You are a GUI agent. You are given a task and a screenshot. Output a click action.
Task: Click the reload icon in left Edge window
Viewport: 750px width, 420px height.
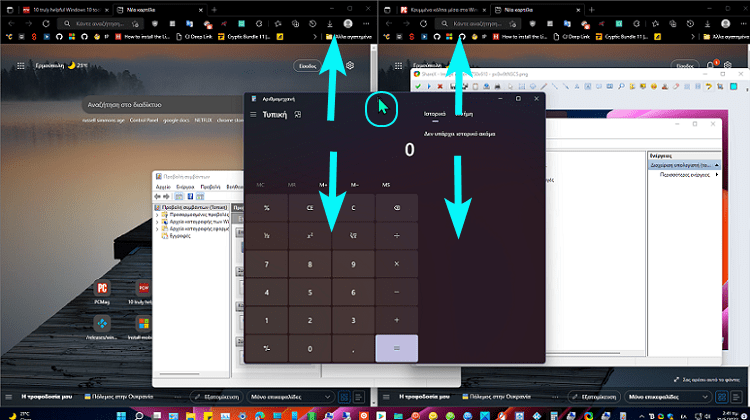pos(46,23)
